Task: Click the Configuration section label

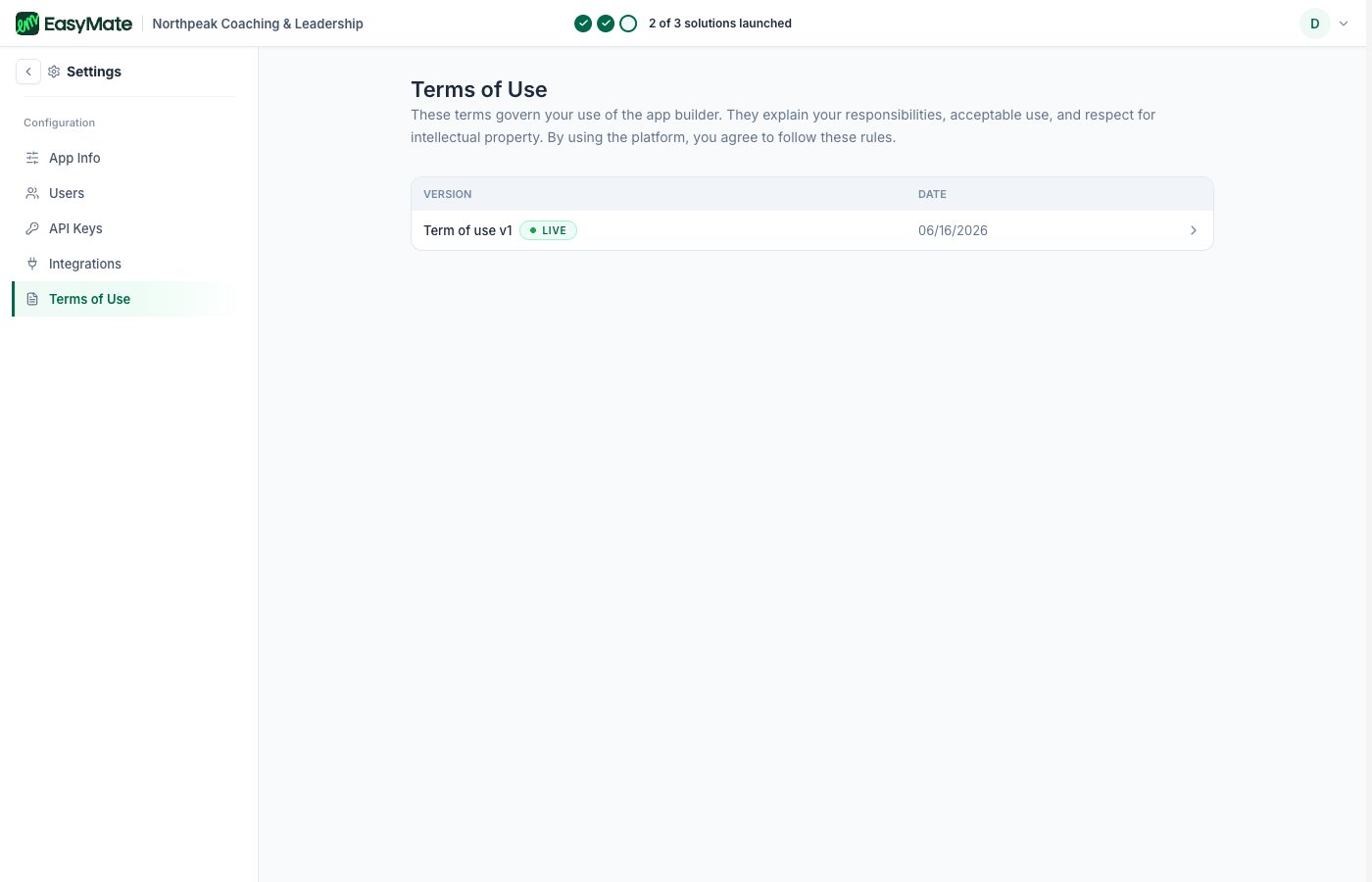Action: click(x=60, y=122)
